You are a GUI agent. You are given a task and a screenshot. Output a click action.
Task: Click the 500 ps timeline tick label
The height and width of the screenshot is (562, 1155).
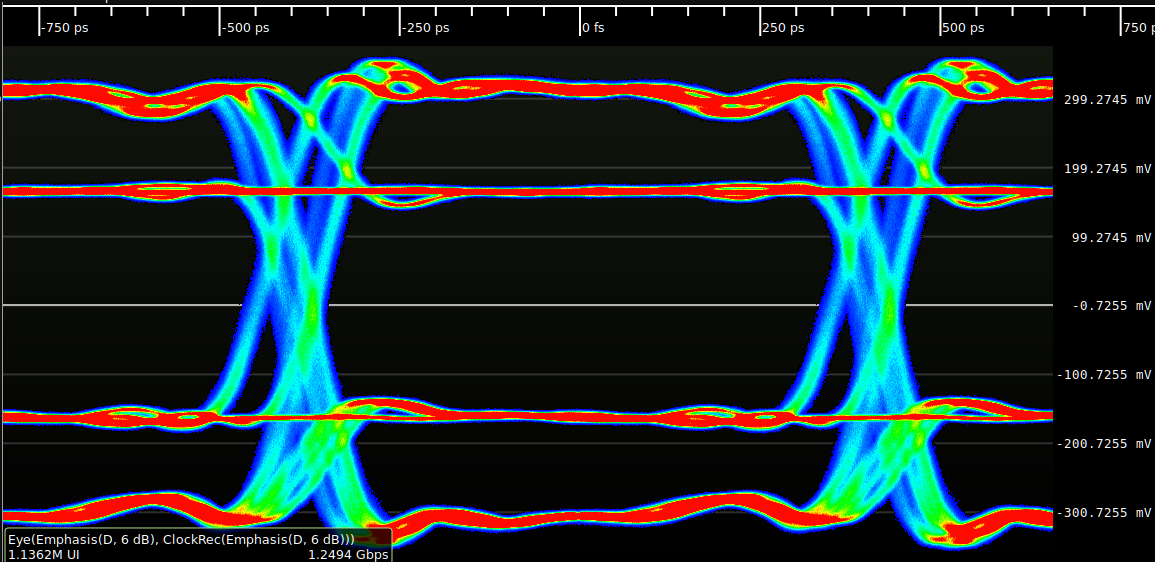[x=963, y=28]
